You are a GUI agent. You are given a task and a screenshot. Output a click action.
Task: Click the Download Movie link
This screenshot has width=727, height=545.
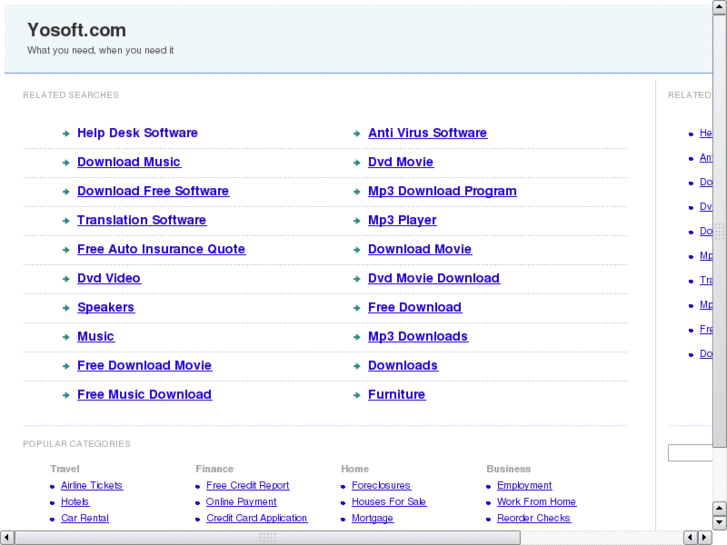[420, 249]
